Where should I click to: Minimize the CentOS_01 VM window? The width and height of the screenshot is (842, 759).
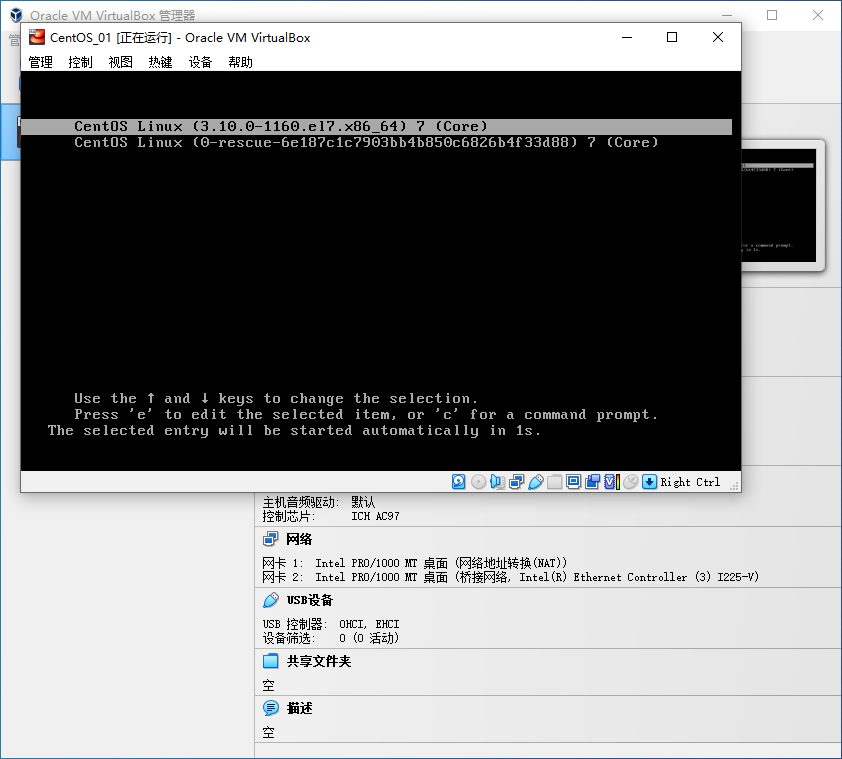[x=627, y=37]
